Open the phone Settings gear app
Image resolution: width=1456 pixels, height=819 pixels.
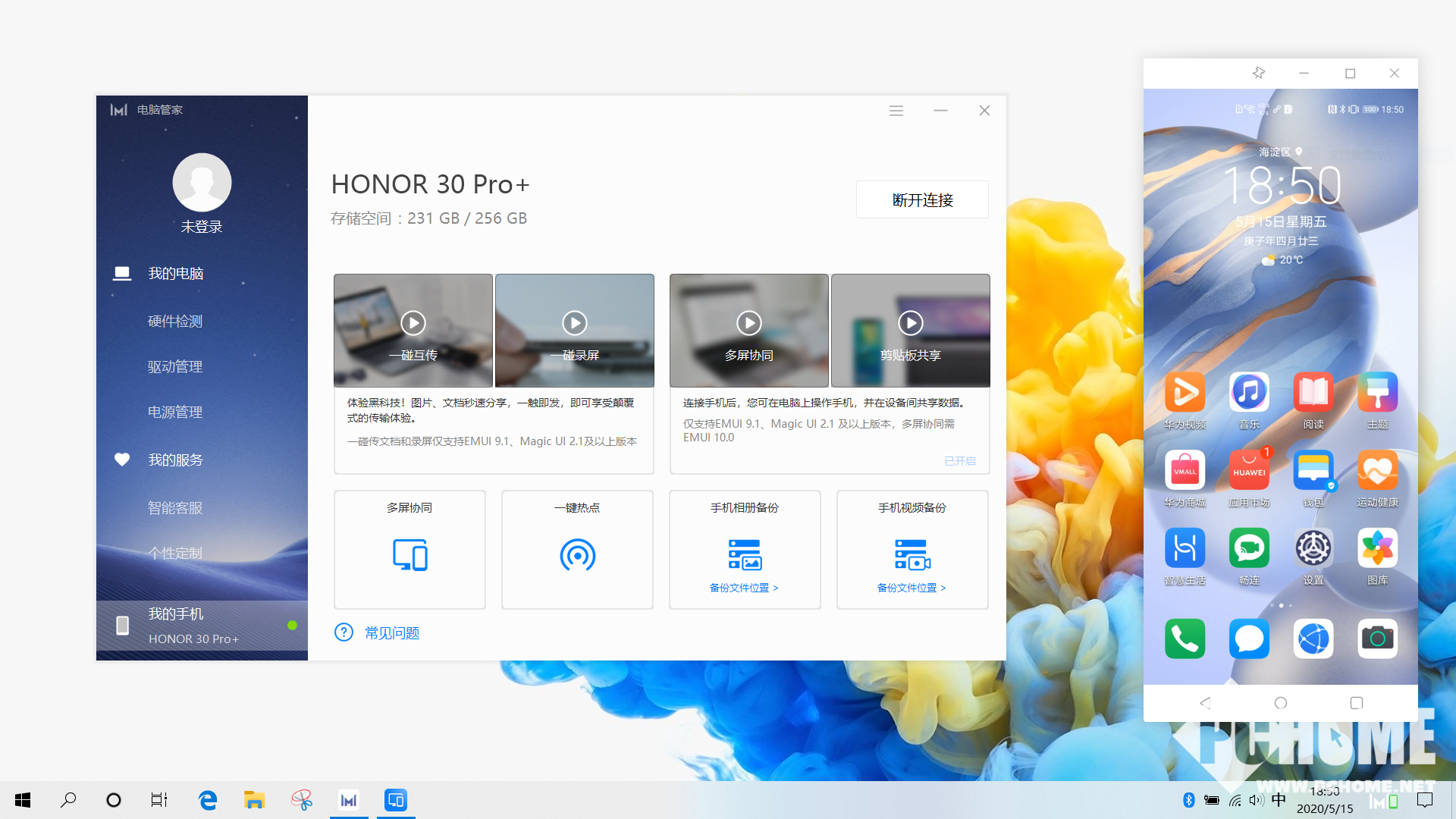(1313, 548)
